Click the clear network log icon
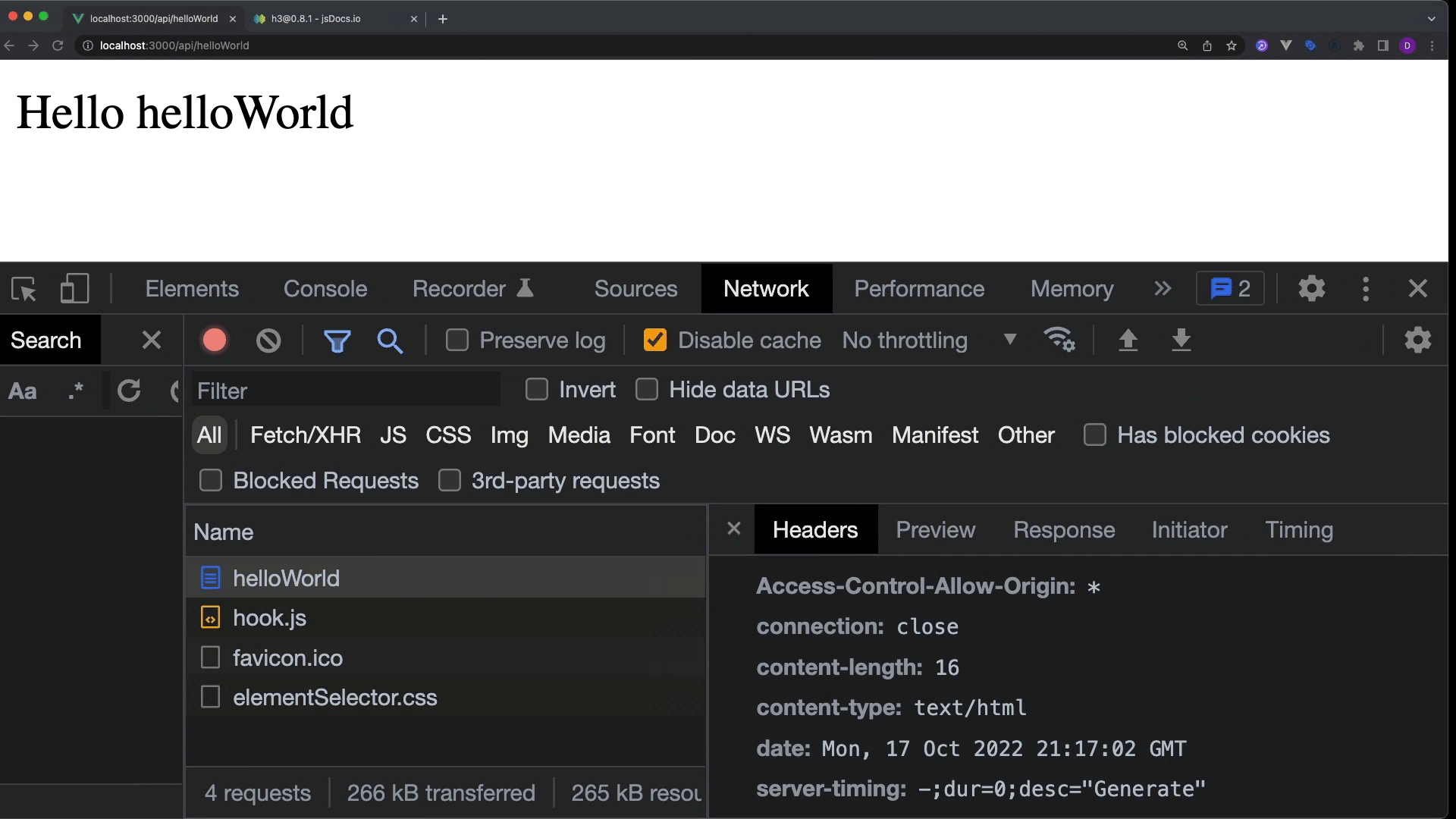Image resolution: width=1456 pixels, height=819 pixels. point(268,340)
